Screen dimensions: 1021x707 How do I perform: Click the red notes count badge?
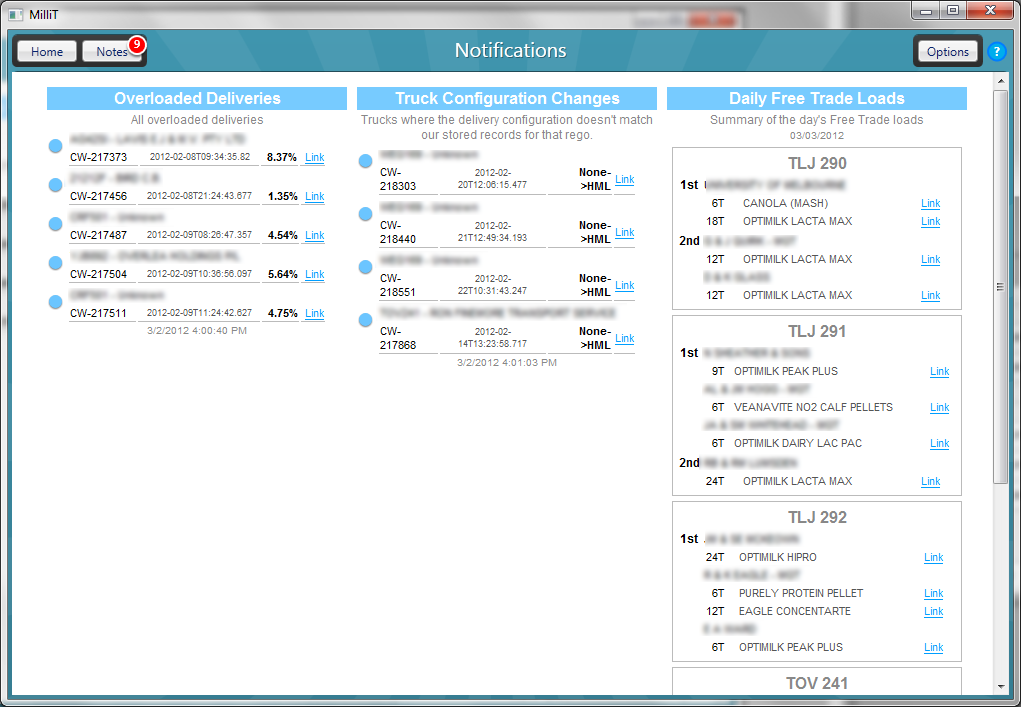tap(137, 44)
